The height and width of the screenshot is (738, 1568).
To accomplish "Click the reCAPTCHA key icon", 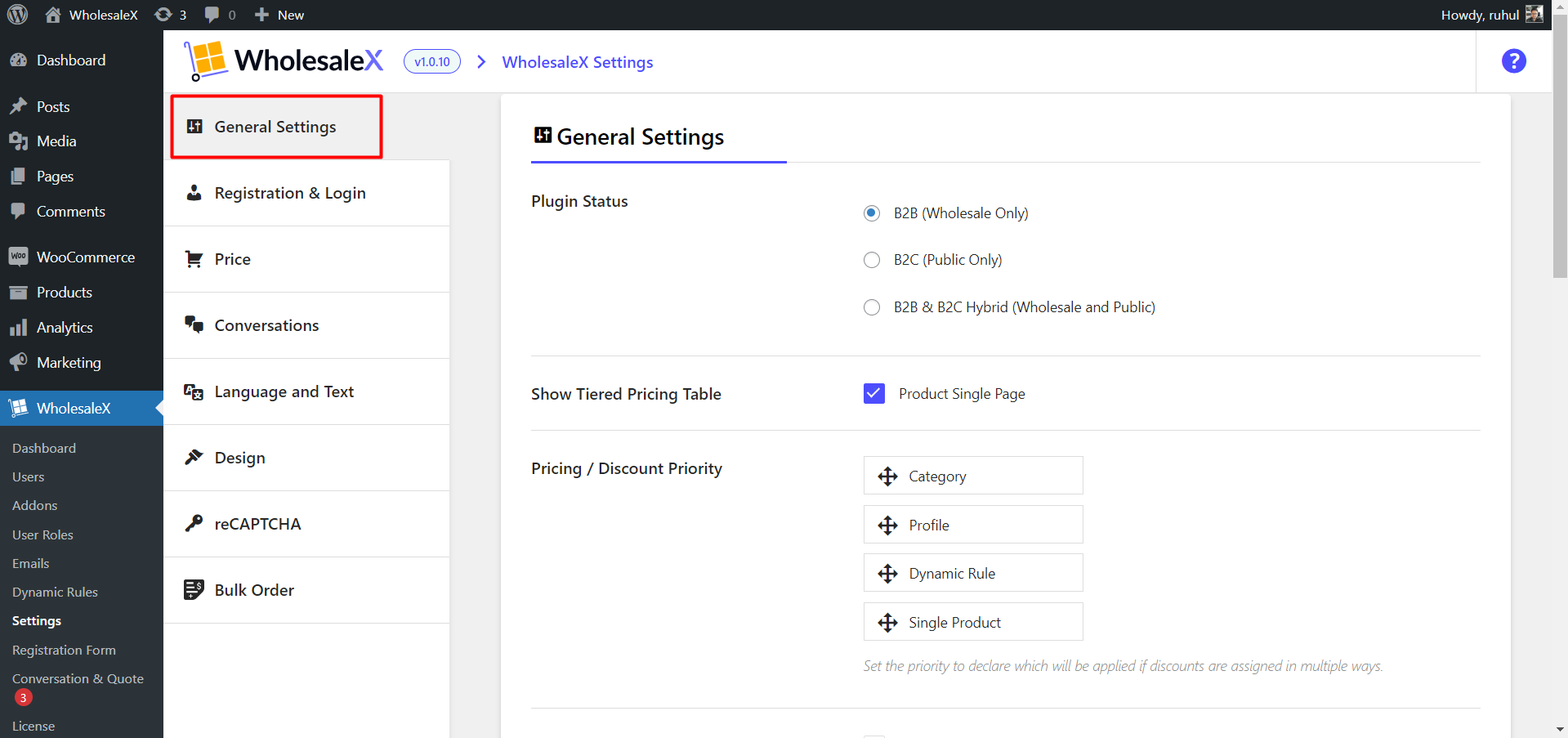I will [194, 523].
